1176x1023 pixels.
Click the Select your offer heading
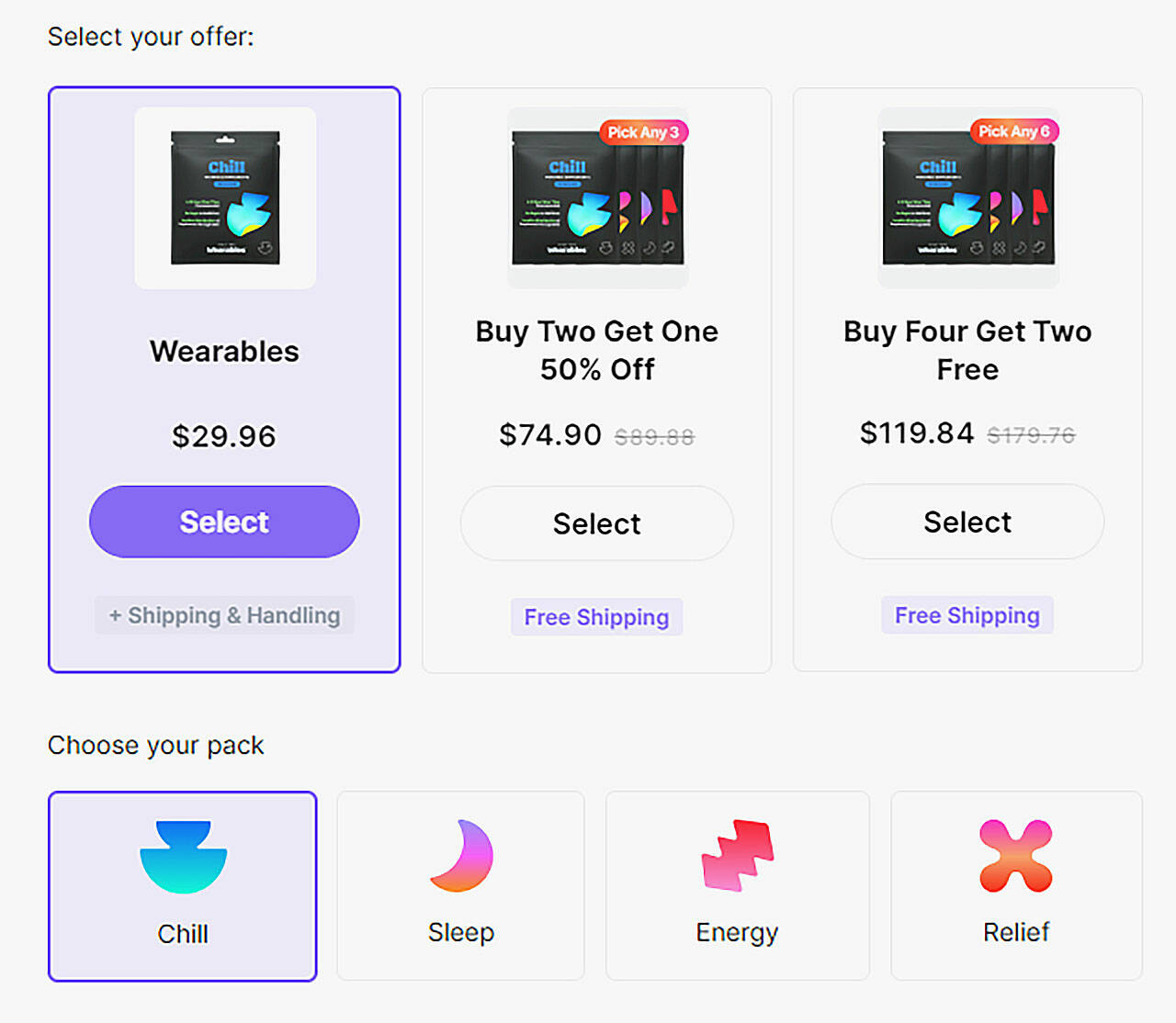pyautogui.click(x=152, y=36)
